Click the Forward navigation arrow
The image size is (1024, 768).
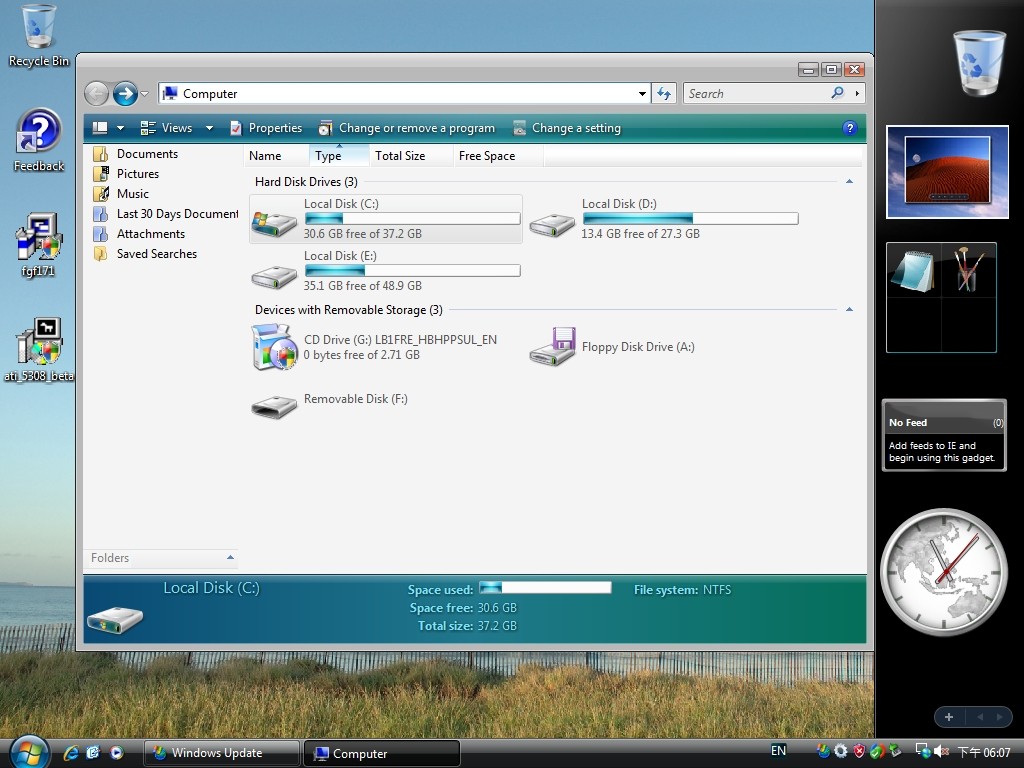(125, 93)
